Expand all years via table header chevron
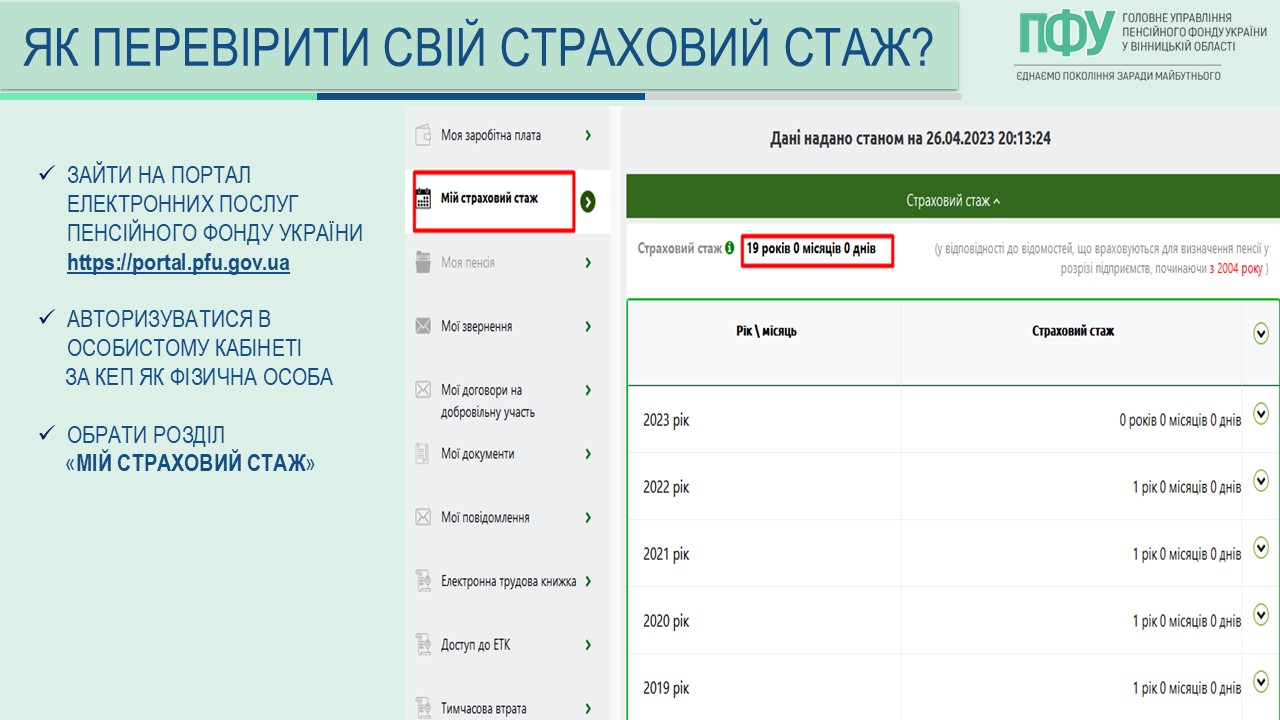 point(1260,334)
